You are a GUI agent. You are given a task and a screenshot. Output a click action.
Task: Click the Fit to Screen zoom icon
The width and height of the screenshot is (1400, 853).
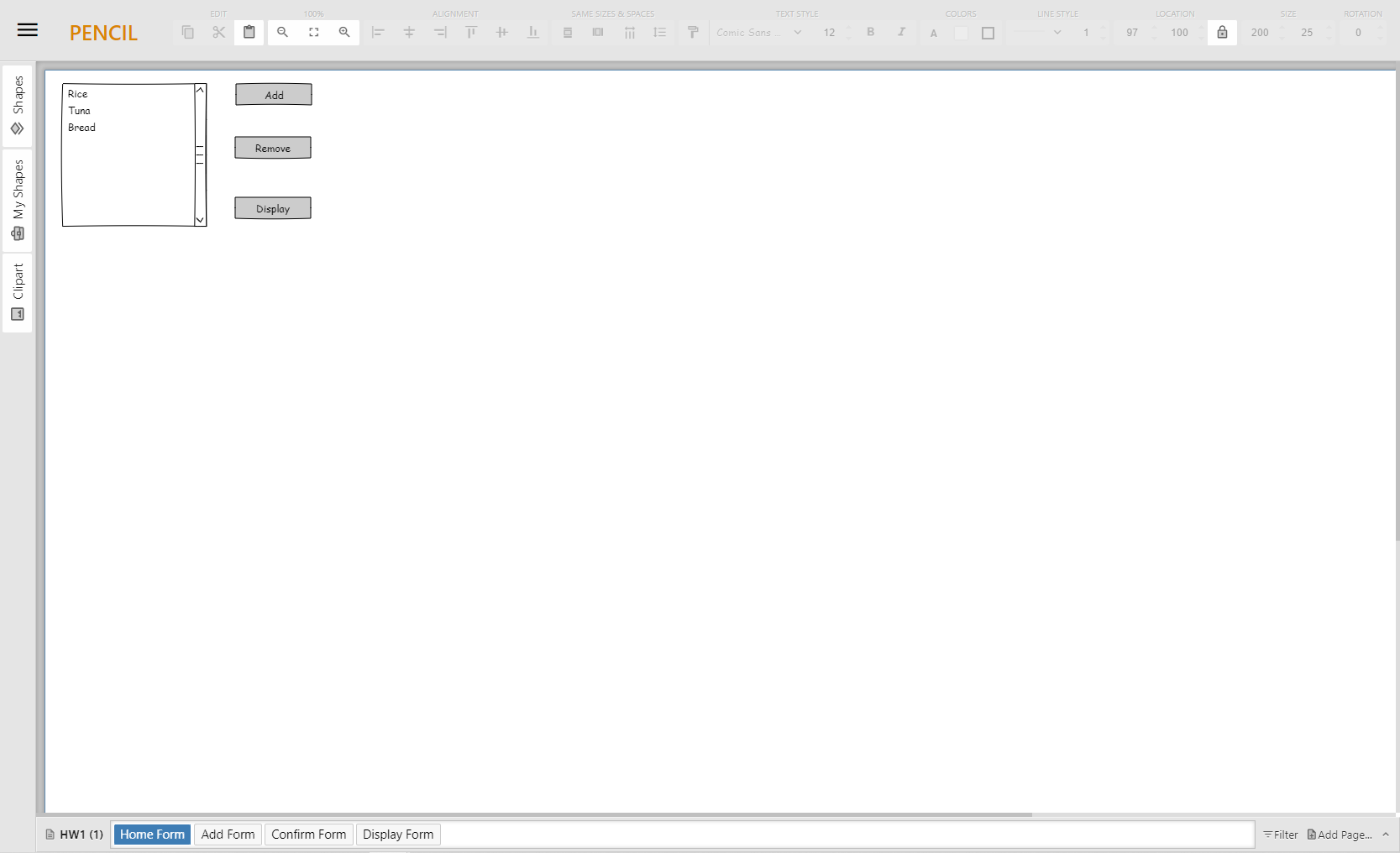(313, 33)
